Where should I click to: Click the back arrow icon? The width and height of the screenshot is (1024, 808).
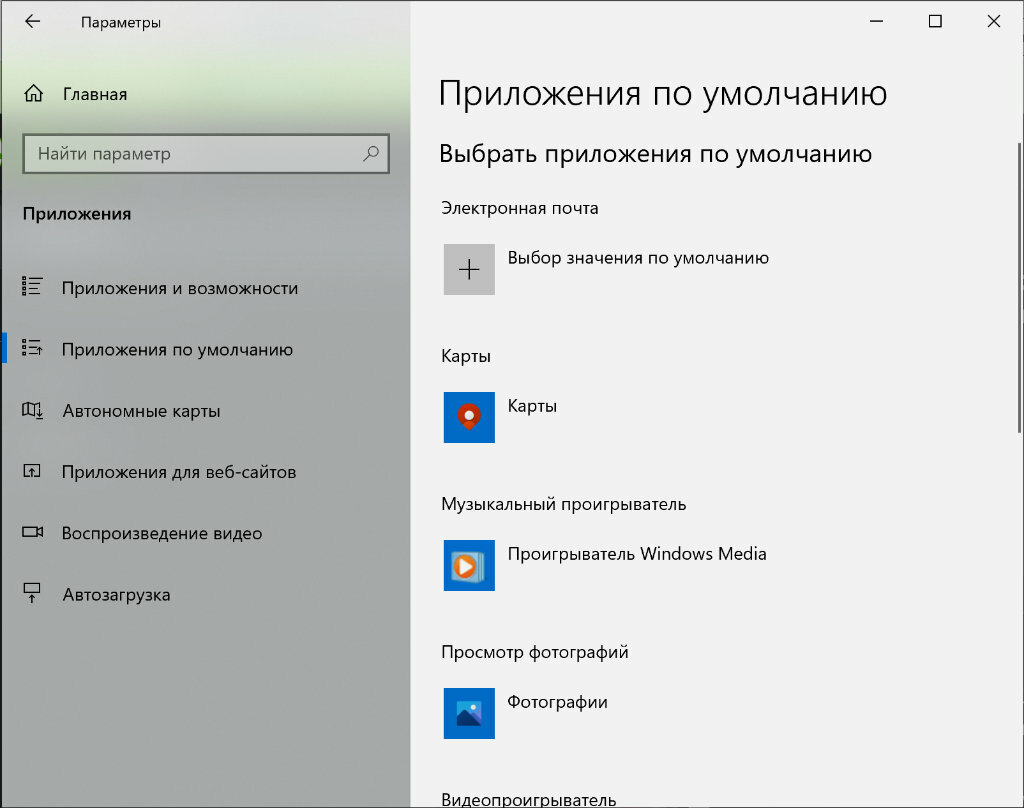(32, 22)
